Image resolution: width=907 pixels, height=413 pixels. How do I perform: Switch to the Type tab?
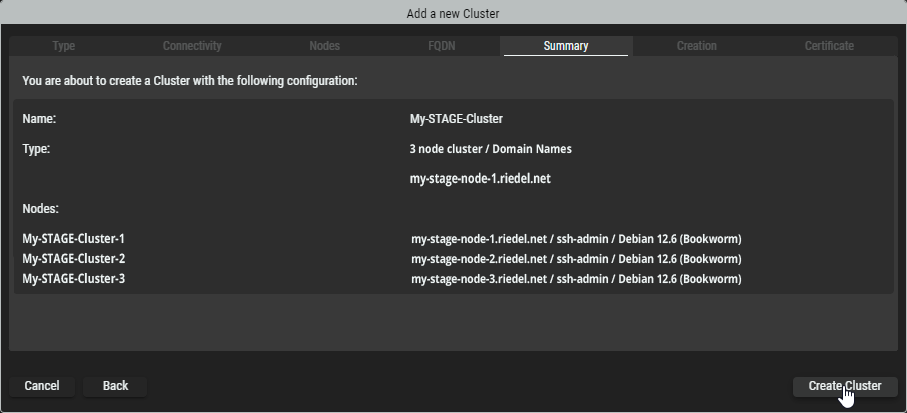coord(63,46)
